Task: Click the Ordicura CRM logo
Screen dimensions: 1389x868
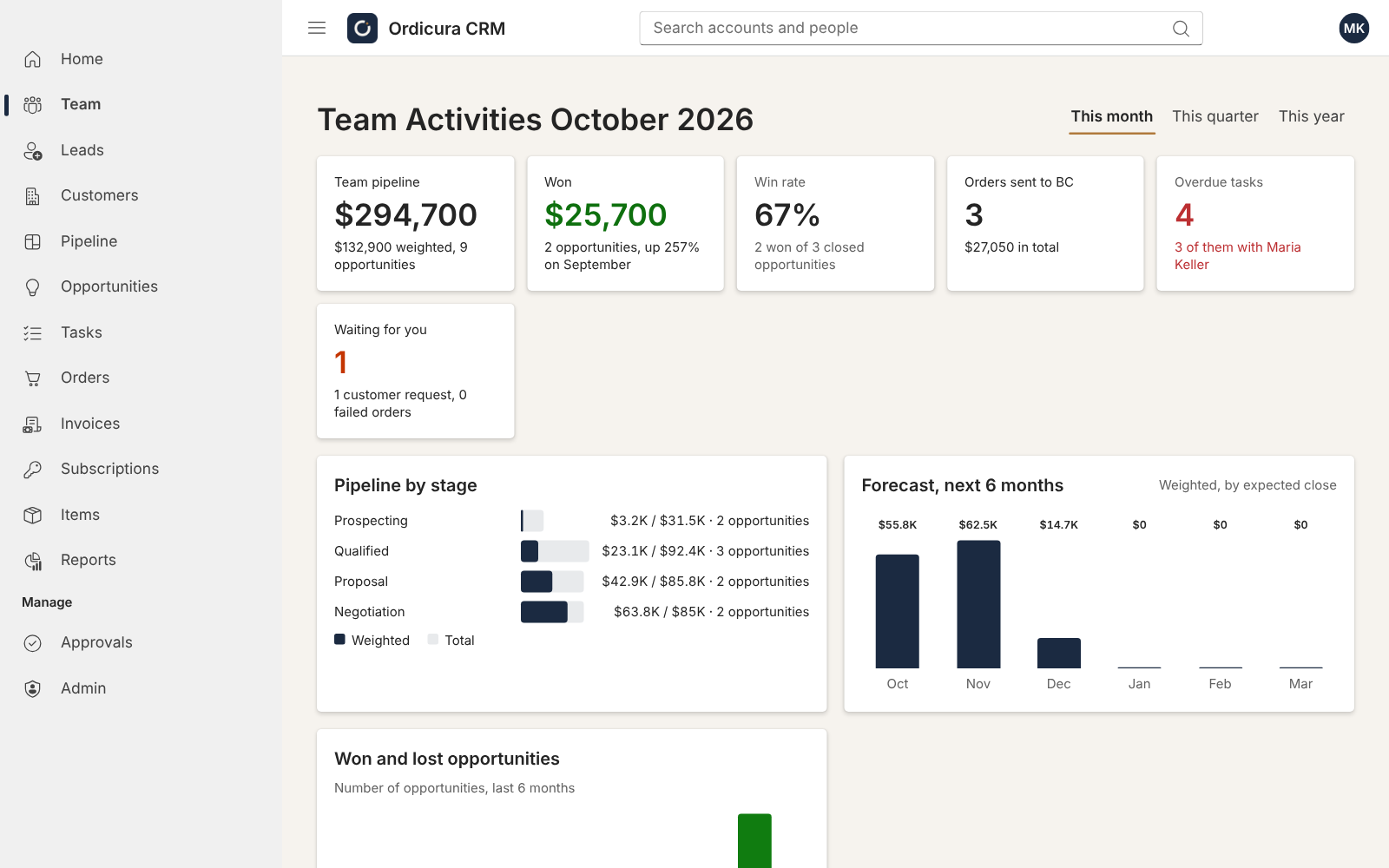Action: [362, 29]
